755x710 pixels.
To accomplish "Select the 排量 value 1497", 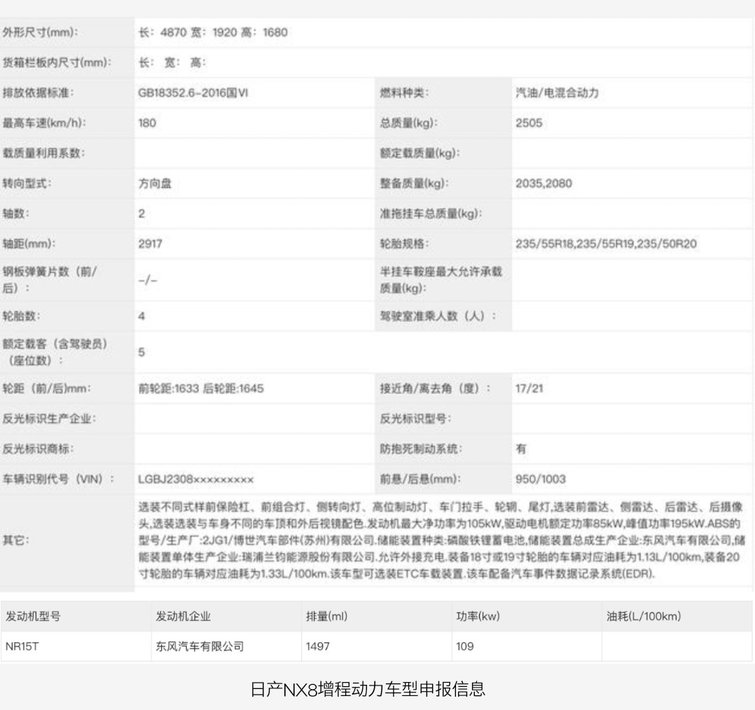I will click(x=319, y=647).
